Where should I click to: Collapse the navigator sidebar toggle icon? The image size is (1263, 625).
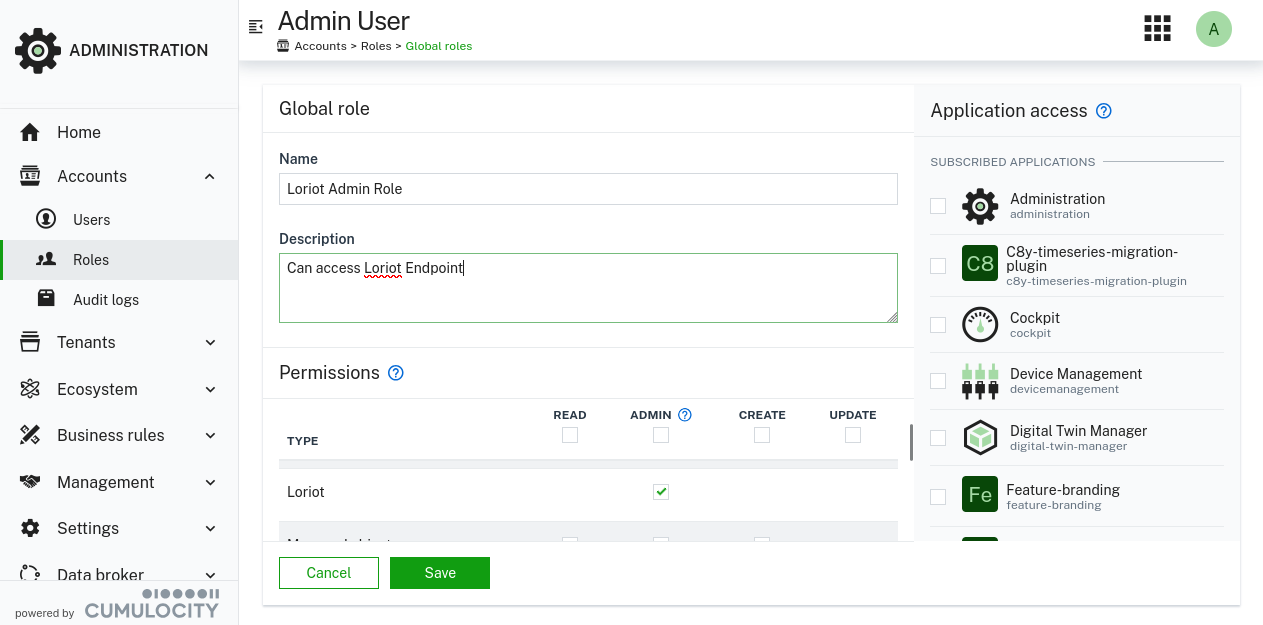click(256, 27)
